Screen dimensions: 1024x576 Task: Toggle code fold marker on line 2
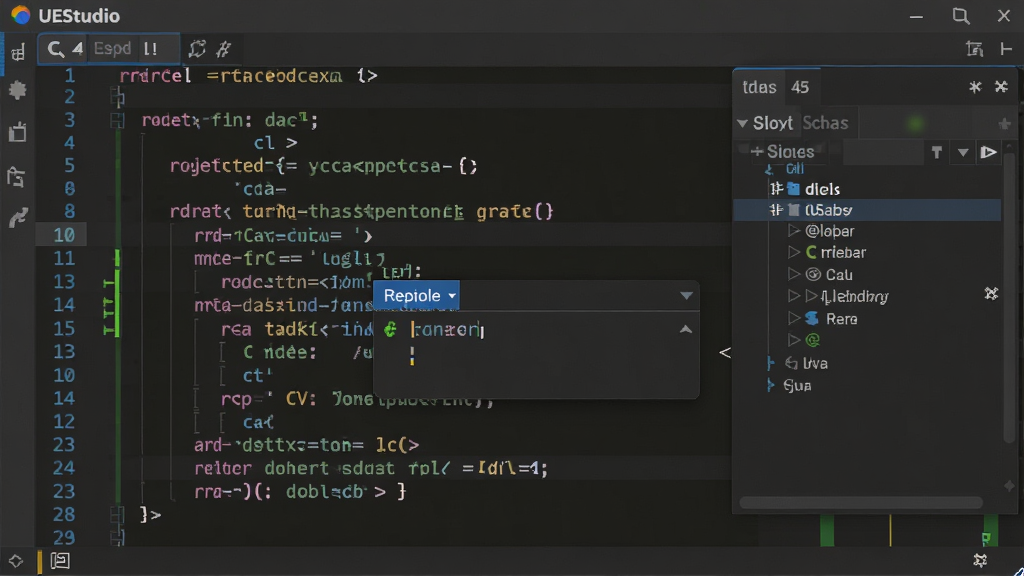click(x=118, y=98)
